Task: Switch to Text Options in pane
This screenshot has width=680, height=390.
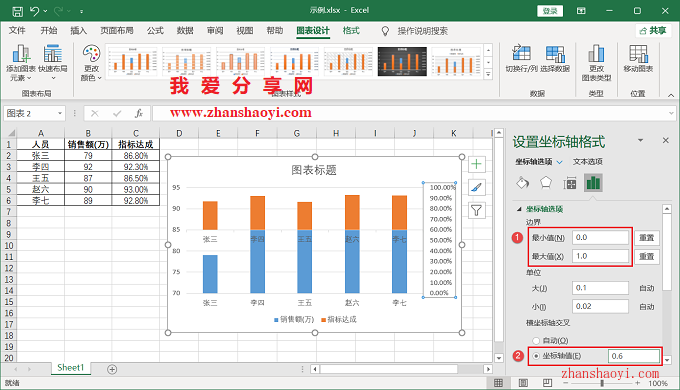Action: [588, 161]
